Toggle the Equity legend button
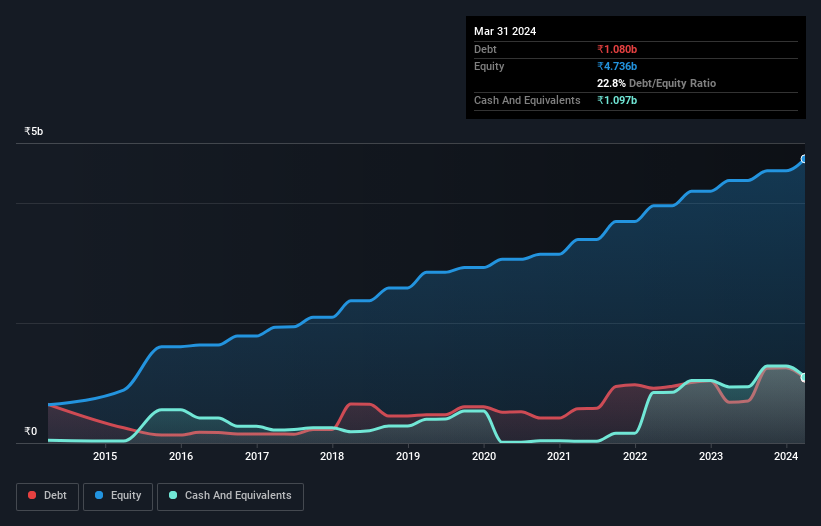 (x=118, y=496)
